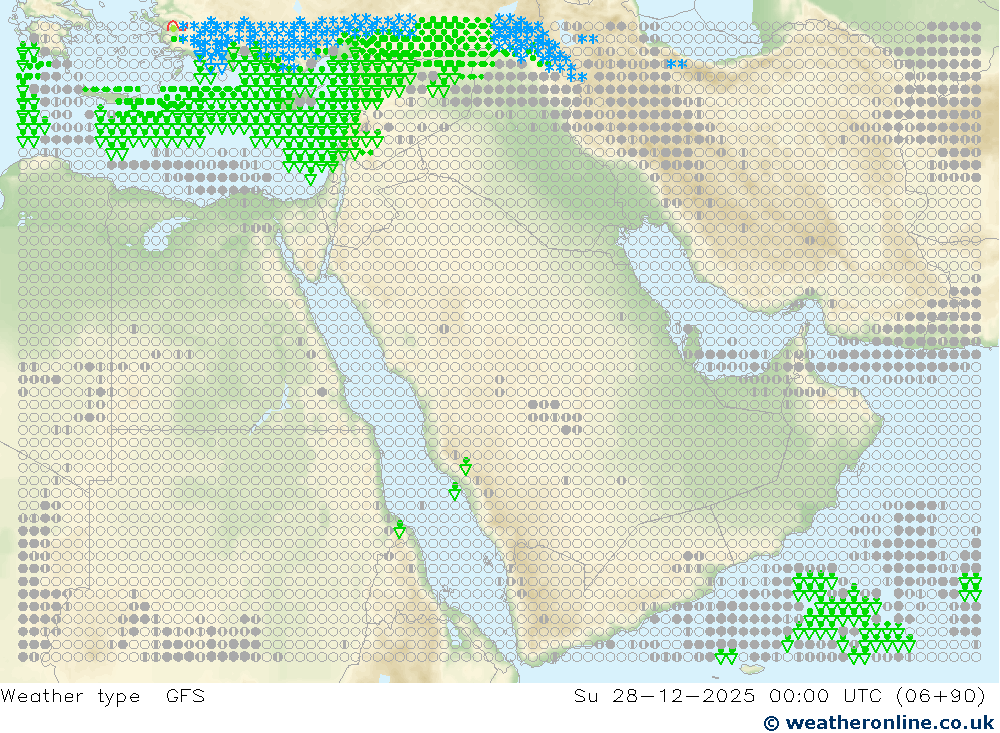Click the green shower symbol in the Red Sea
The image size is (1000, 733).
[x=455, y=491]
